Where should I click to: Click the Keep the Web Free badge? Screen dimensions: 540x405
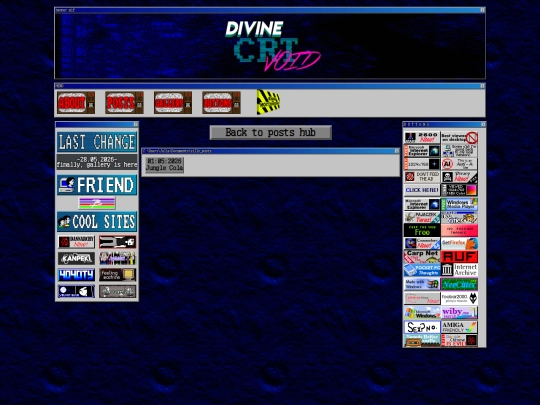(422, 230)
